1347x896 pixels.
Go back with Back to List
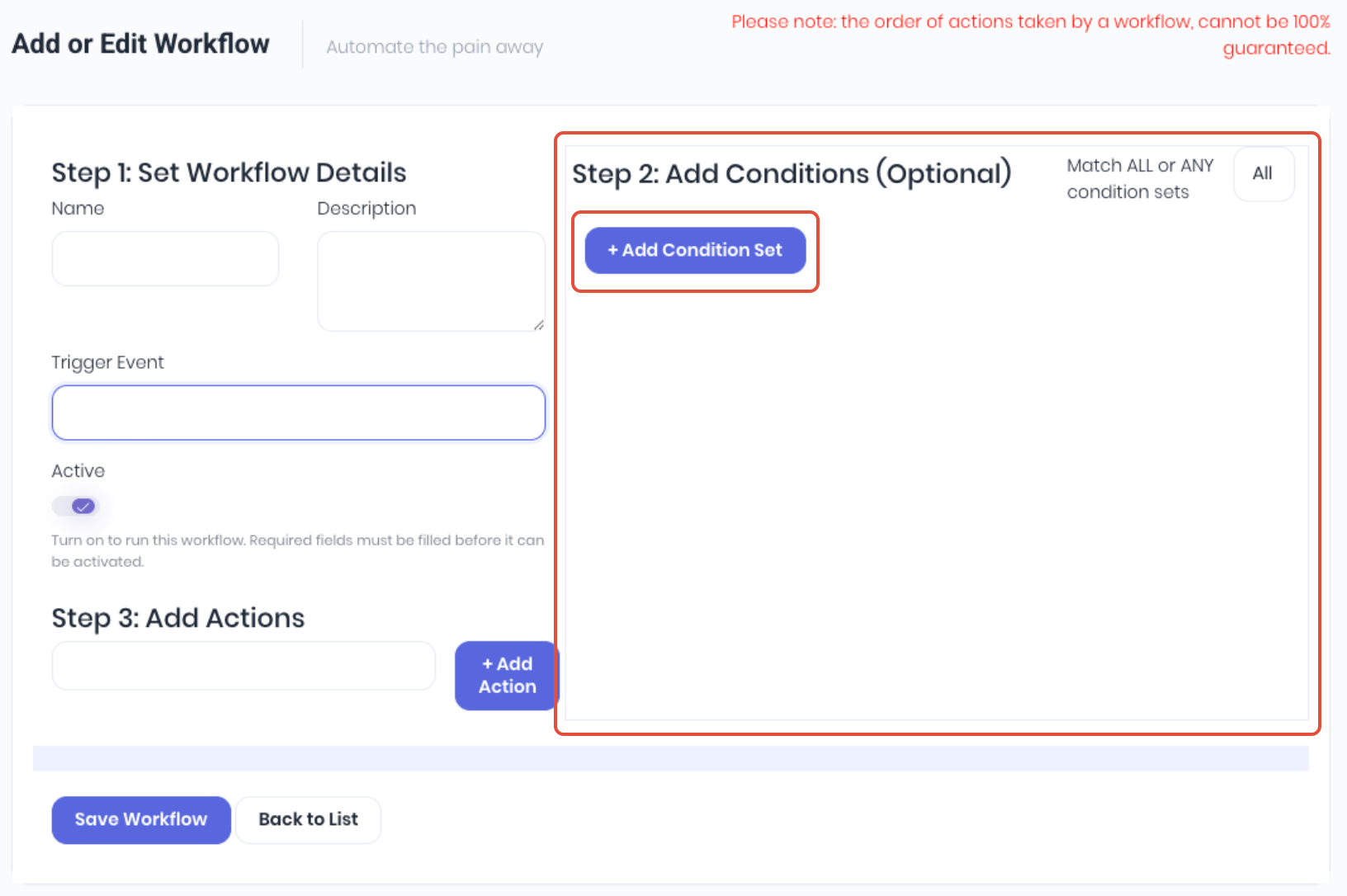[309, 819]
